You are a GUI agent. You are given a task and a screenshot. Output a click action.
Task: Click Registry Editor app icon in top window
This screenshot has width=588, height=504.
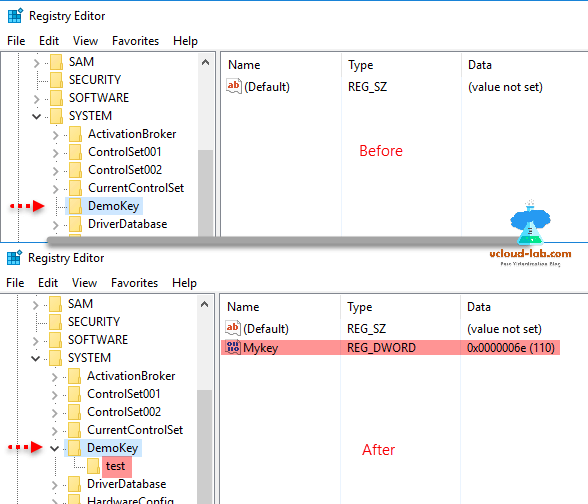point(15,16)
